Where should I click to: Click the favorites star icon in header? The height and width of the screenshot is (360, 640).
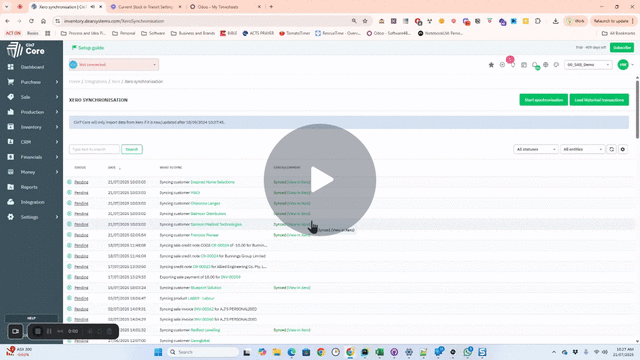pos(491,64)
